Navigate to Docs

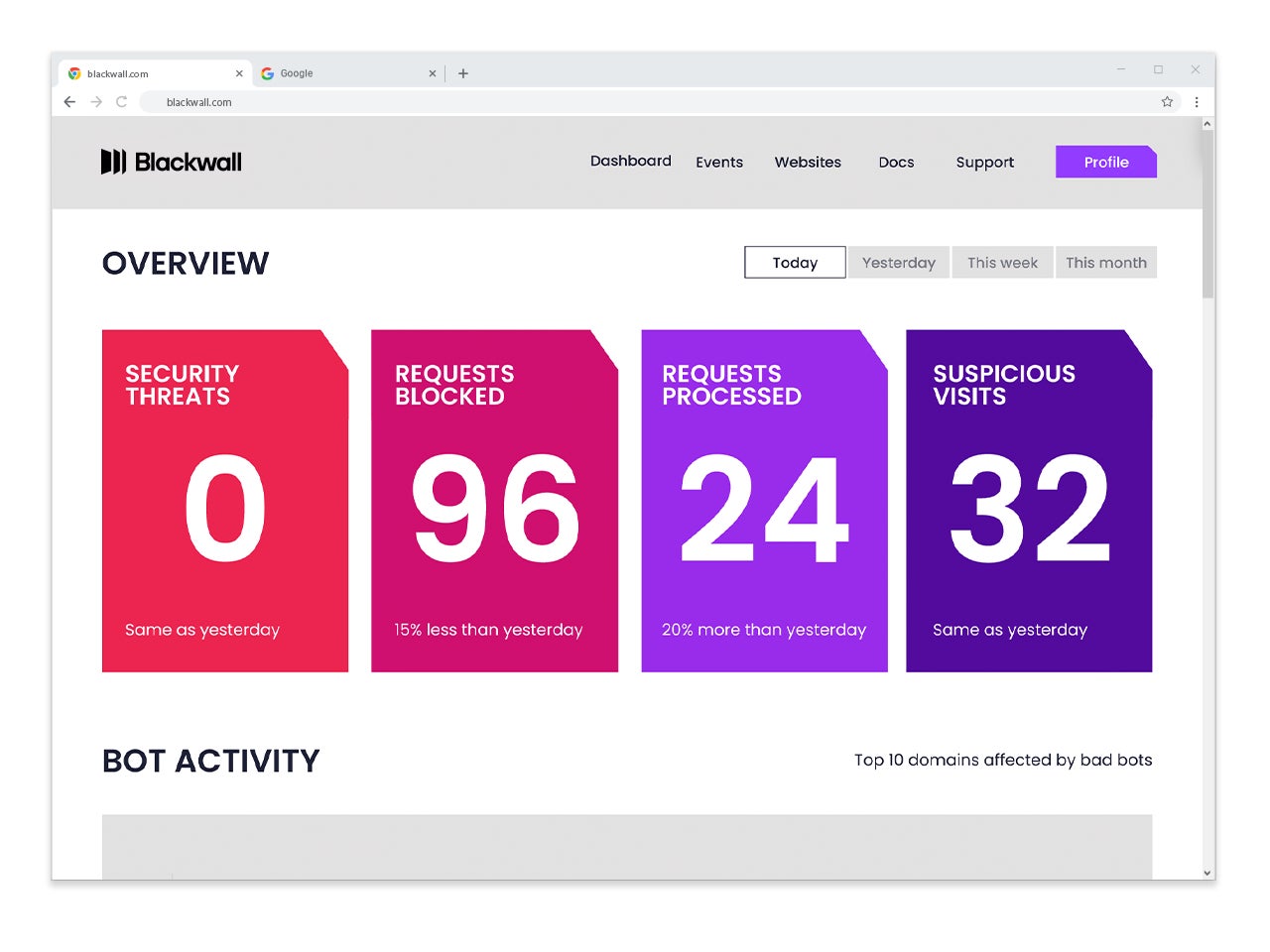point(896,163)
